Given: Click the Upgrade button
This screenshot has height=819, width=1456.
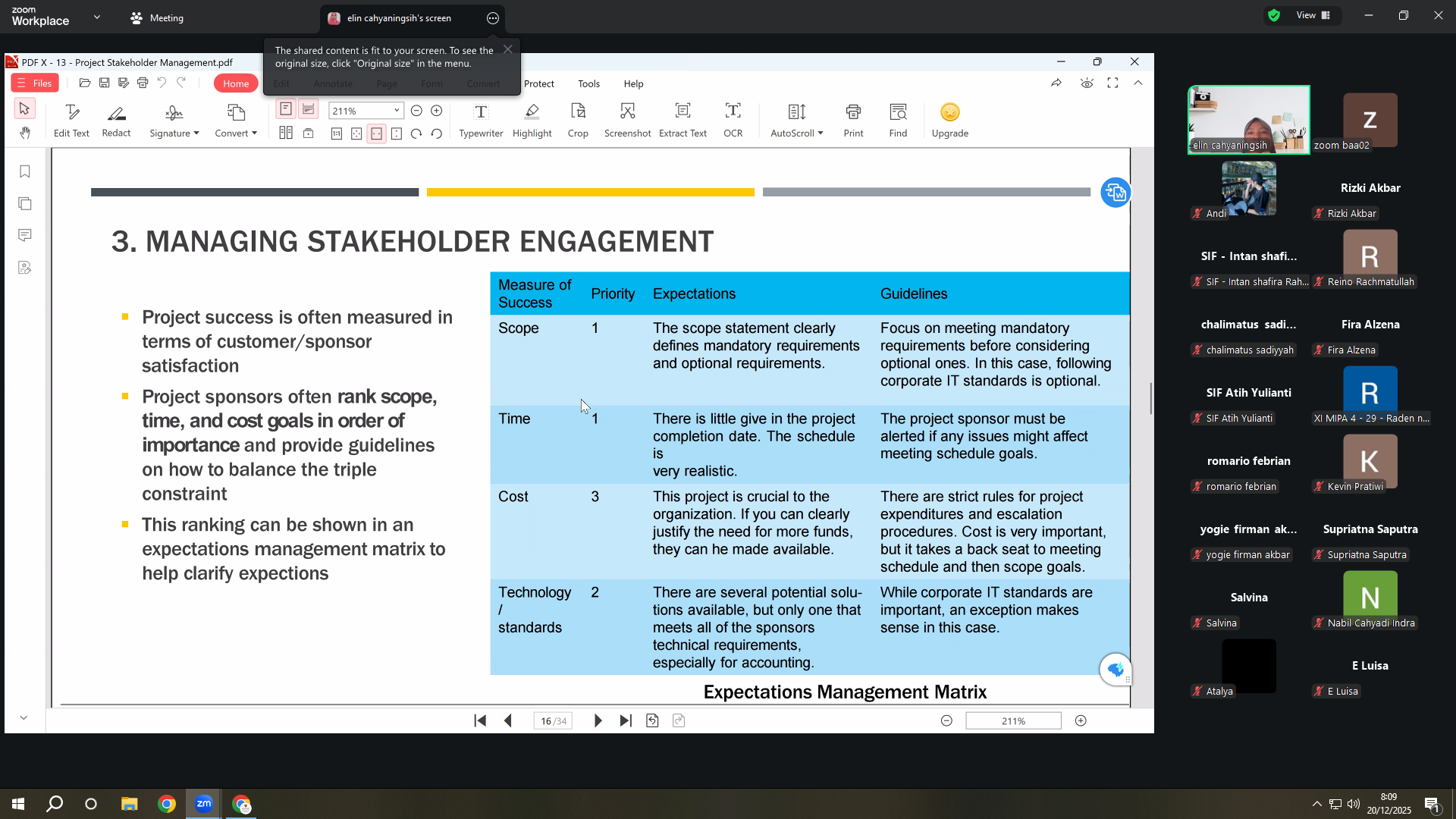Looking at the screenshot, I should (949, 121).
